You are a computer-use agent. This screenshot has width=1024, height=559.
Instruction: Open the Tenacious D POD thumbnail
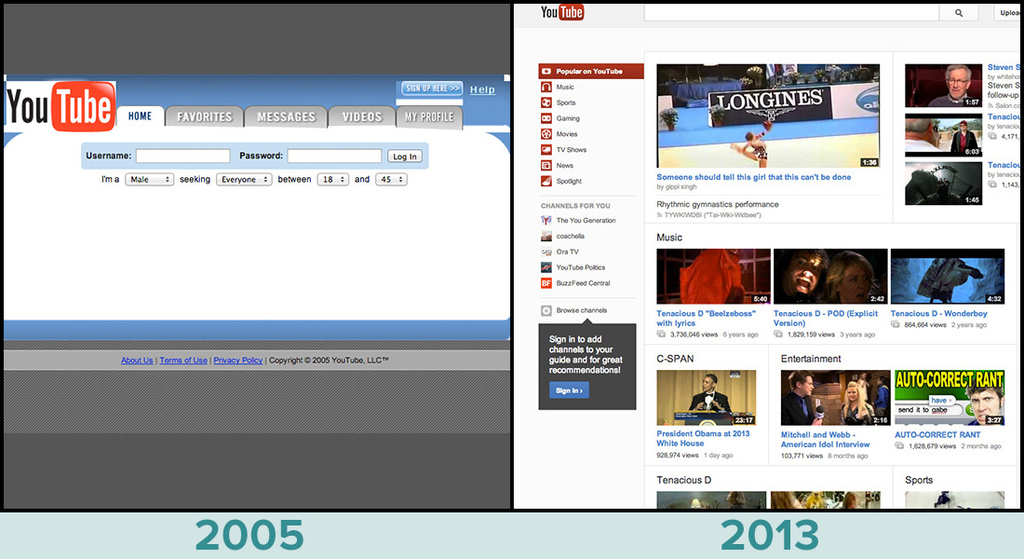tap(831, 276)
